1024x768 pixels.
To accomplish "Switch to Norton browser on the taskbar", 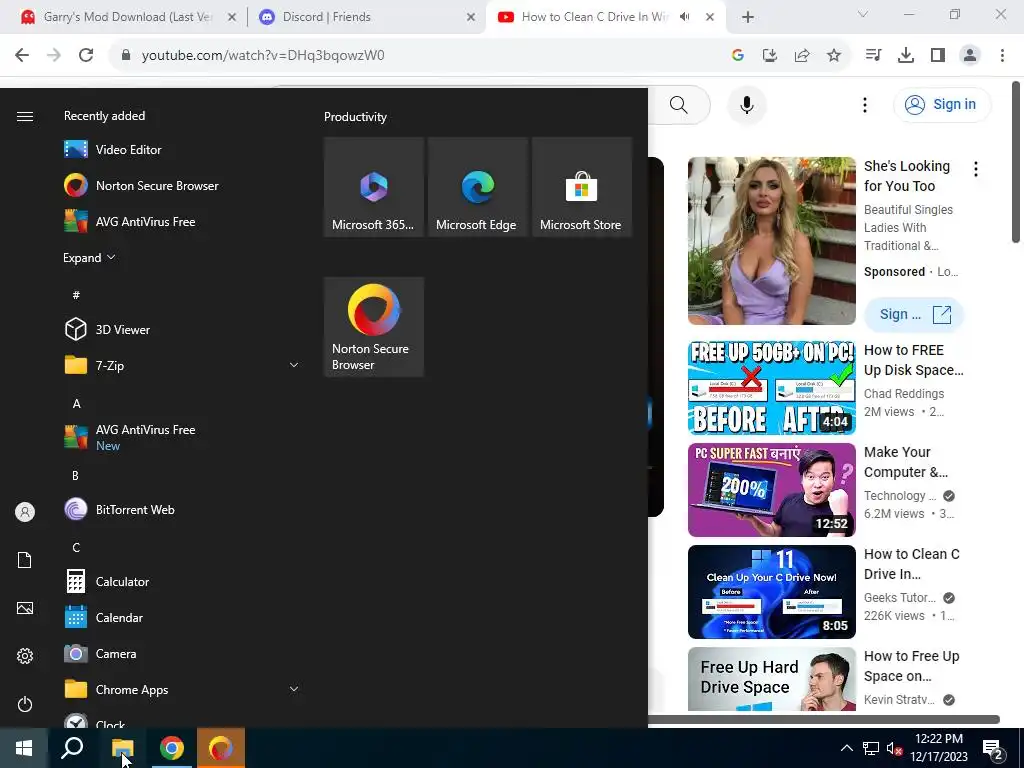I will [221, 748].
